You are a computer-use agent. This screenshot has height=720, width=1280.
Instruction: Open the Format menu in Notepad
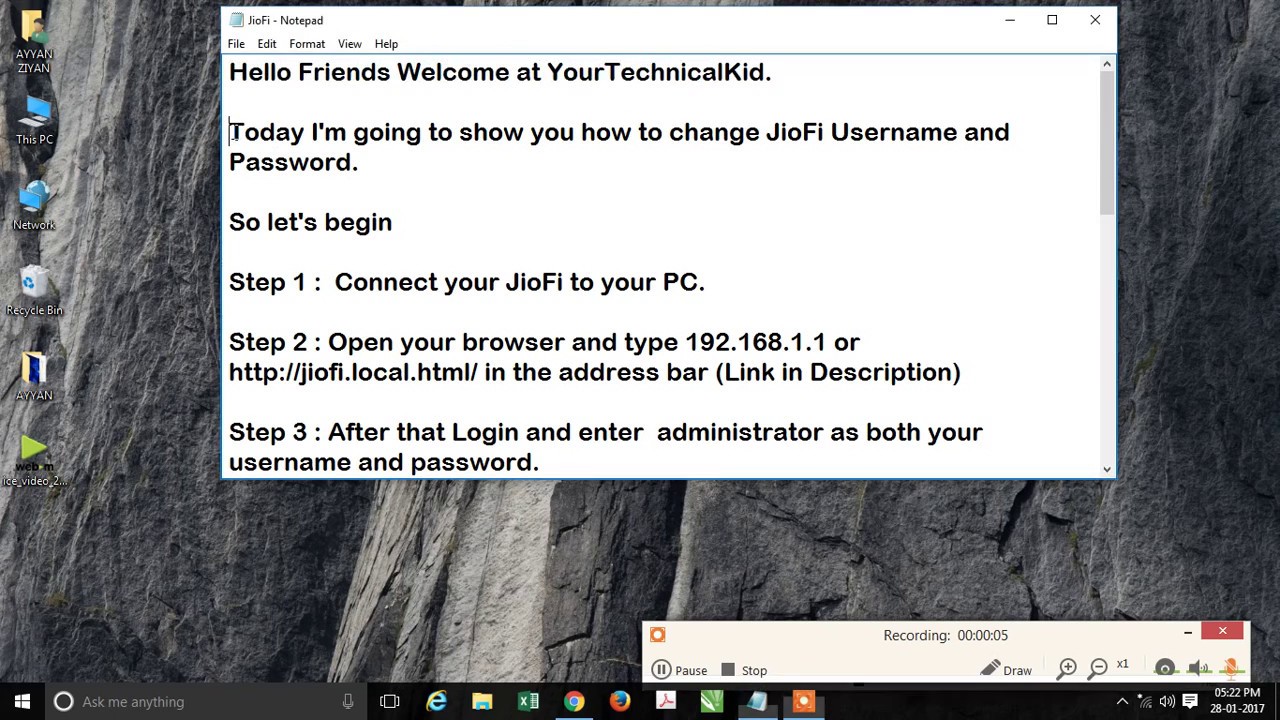click(x=307, y=44)
